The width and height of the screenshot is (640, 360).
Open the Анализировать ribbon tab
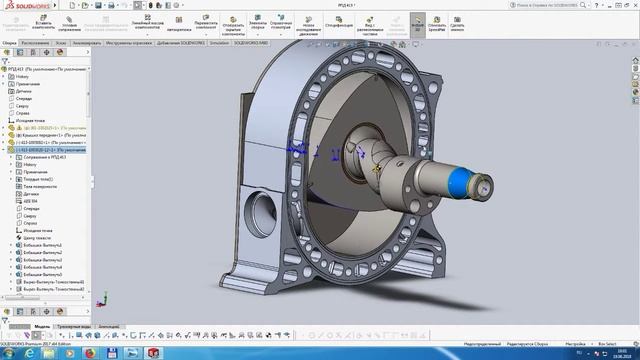(87, 43)
